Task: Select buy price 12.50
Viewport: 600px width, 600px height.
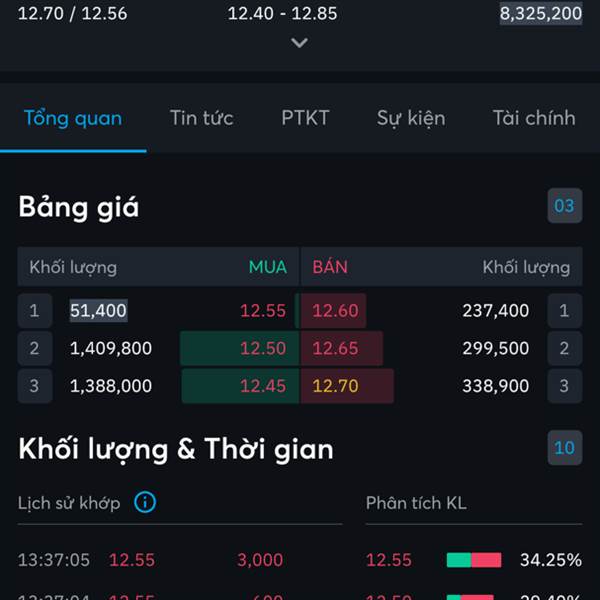Action: pyautogui.click(x=263, y=348)
